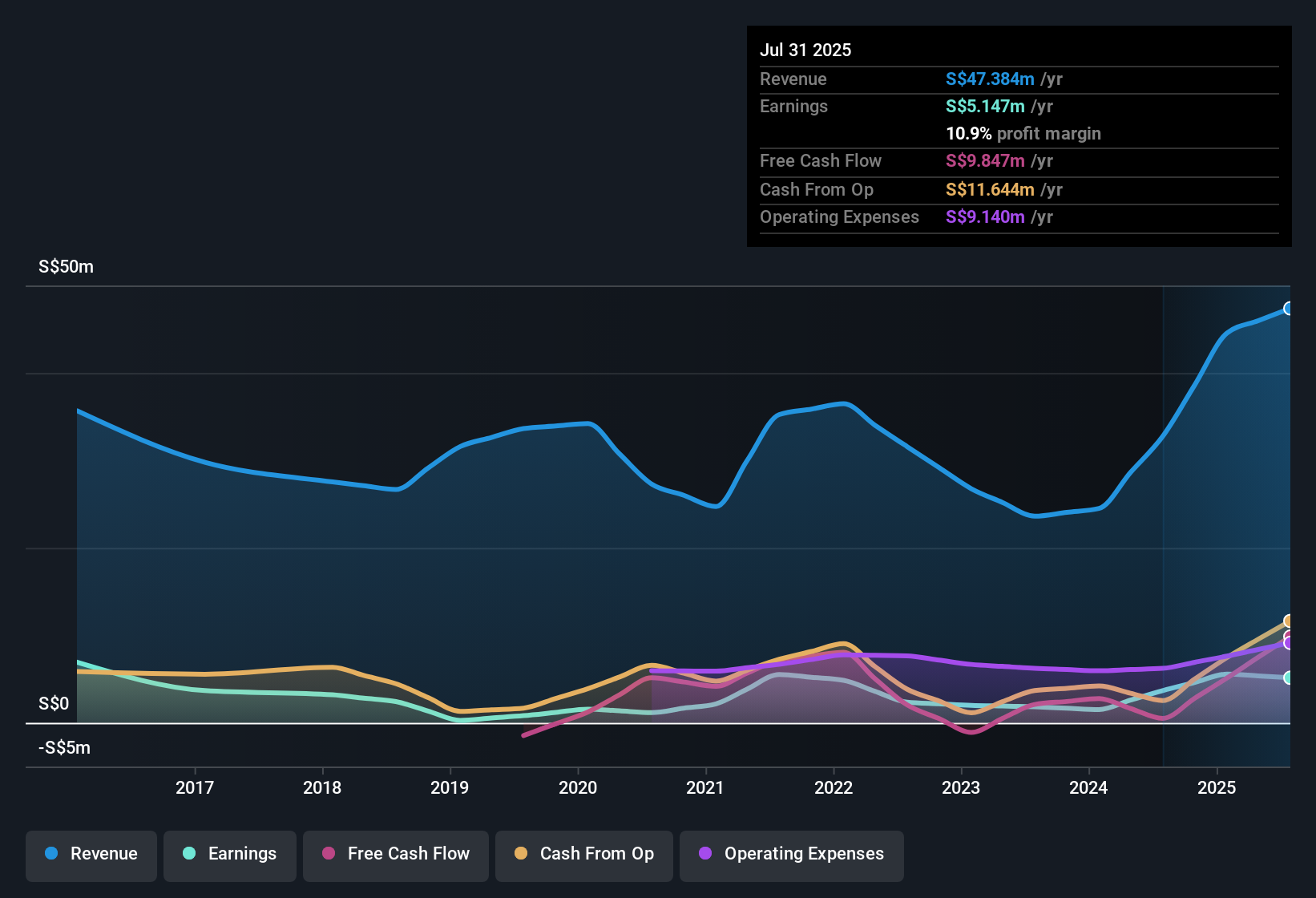Click the pink Free Cash Flow legend dot
The image size is (1316, 898).
coord(329,853)
